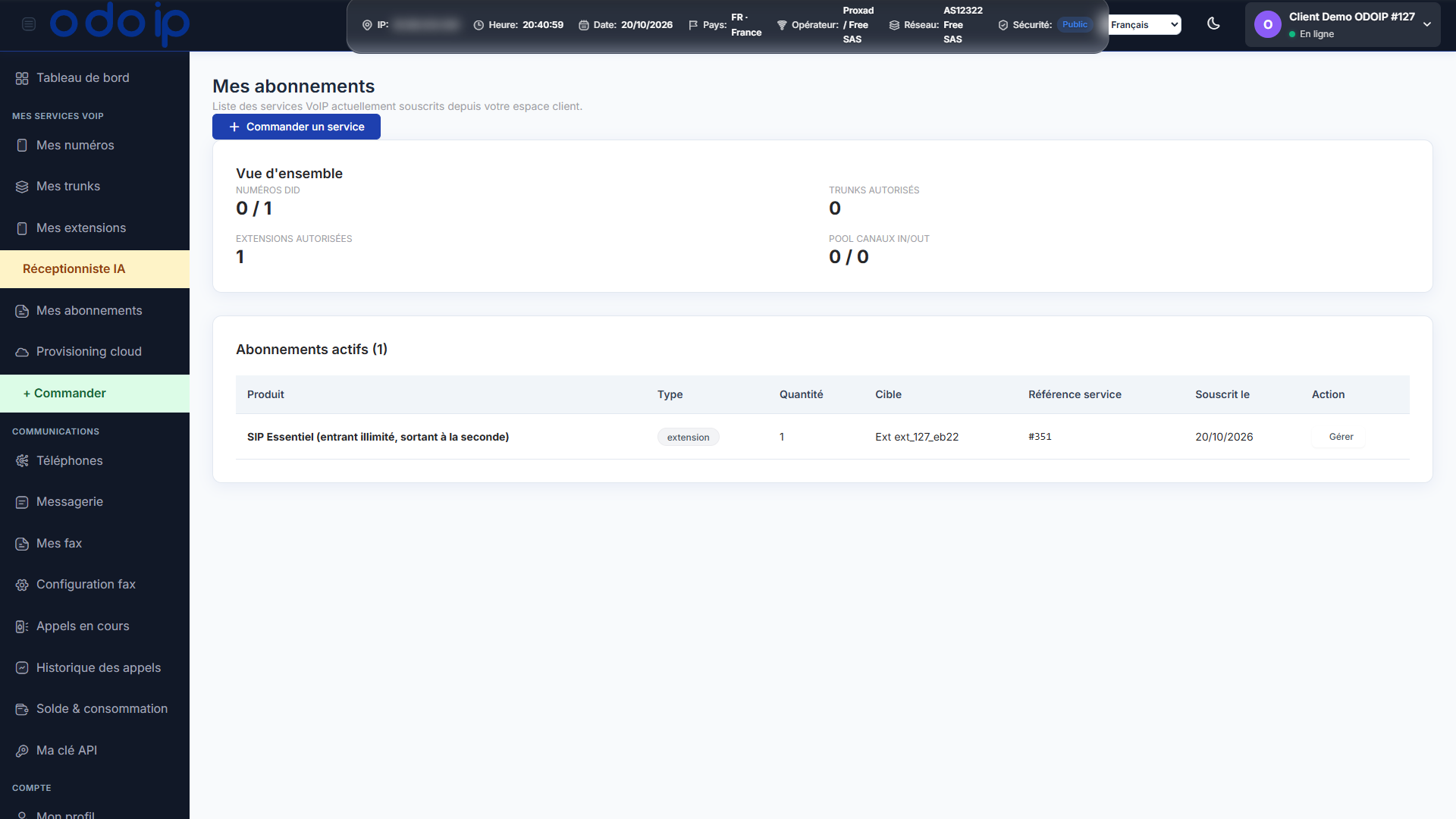Image resolution: width=1456 pixels, height=819 pixels.
Task: Click the Mes extensions device icon
Action: tap(22, 228)
